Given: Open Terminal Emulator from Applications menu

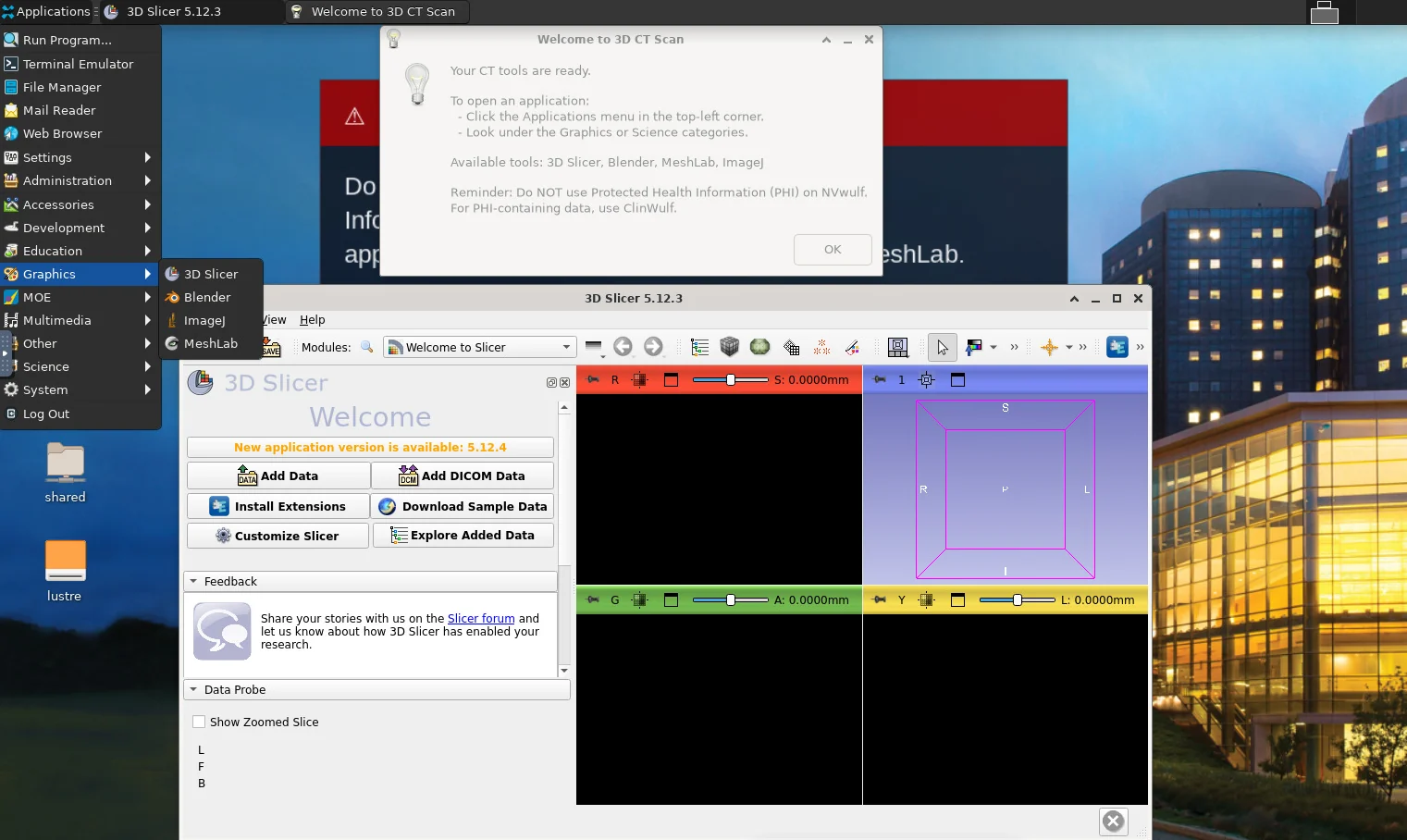Looking at the screenshot, I should pyautogui.click(x=80, y=64).
